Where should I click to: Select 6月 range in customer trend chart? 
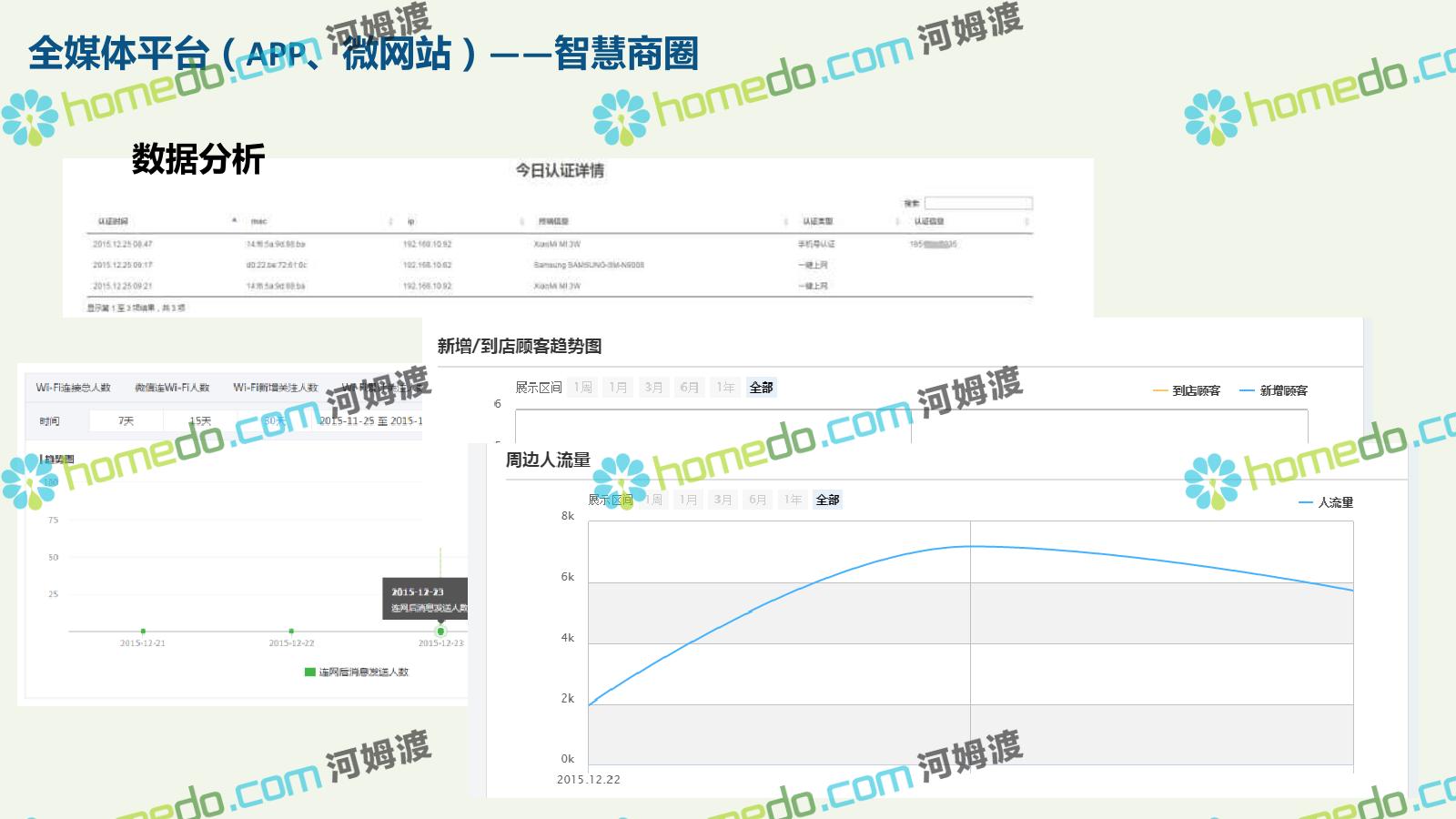click(690, 388)
